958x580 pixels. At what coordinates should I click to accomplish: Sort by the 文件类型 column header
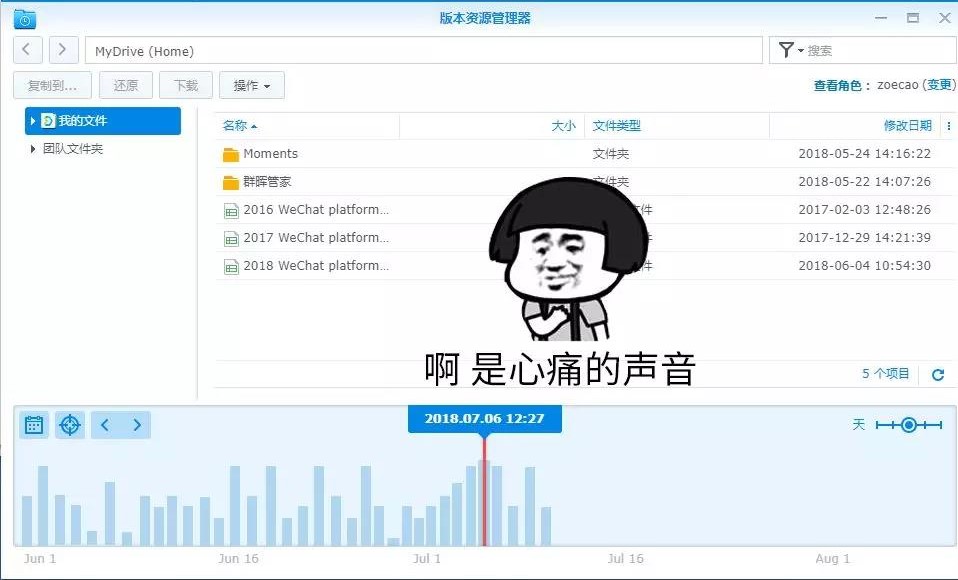coord(616,126)
